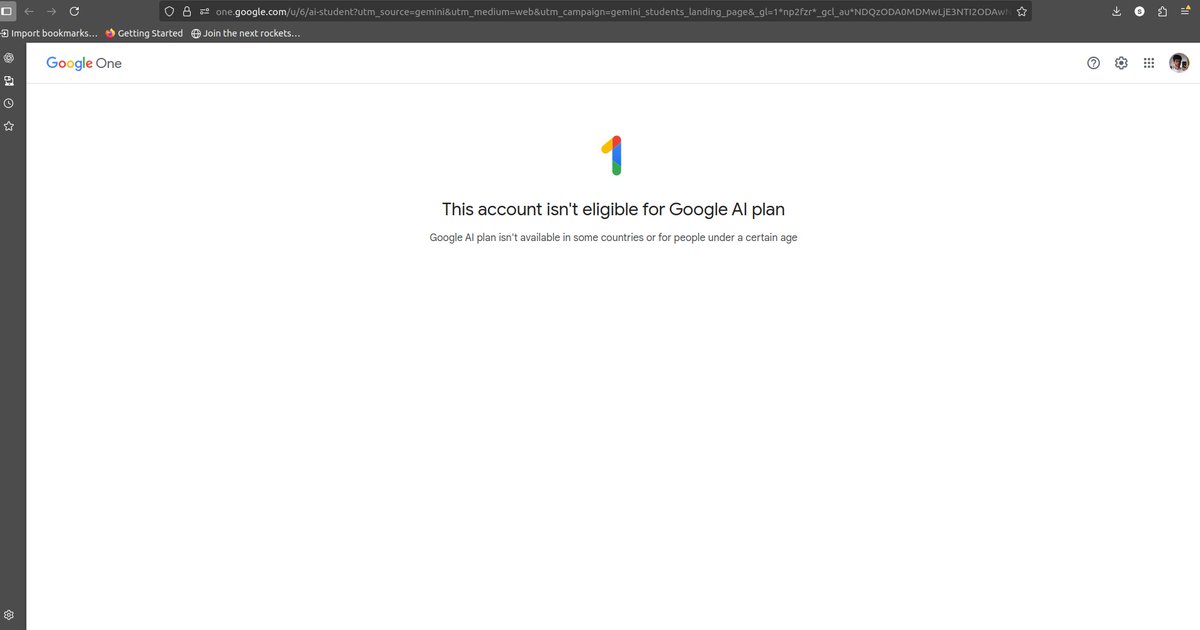Show synced tabs in sidebar
1200x630 pixels.
click(9, 81)
